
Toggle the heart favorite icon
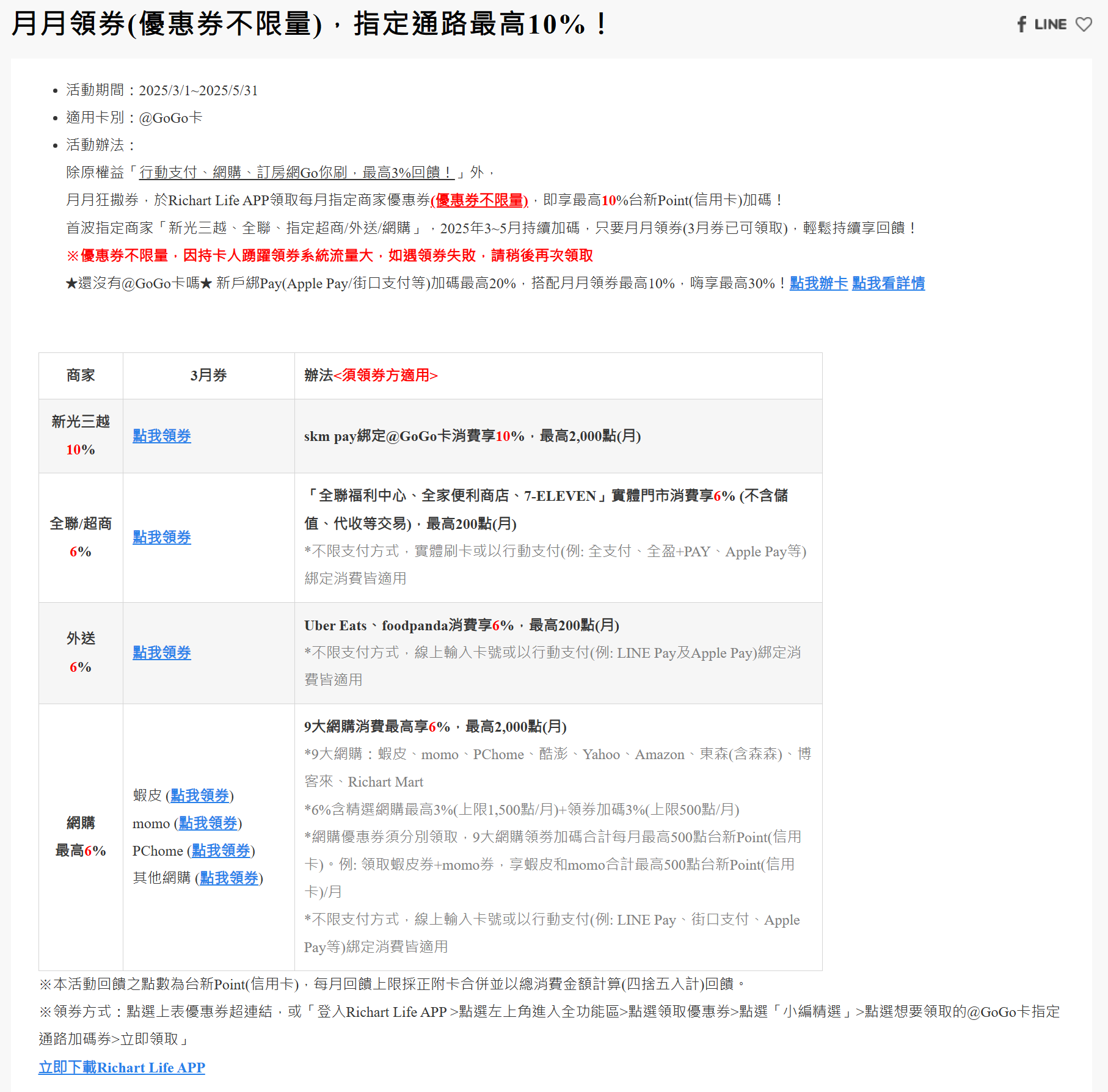click(x=1085, y=24)
